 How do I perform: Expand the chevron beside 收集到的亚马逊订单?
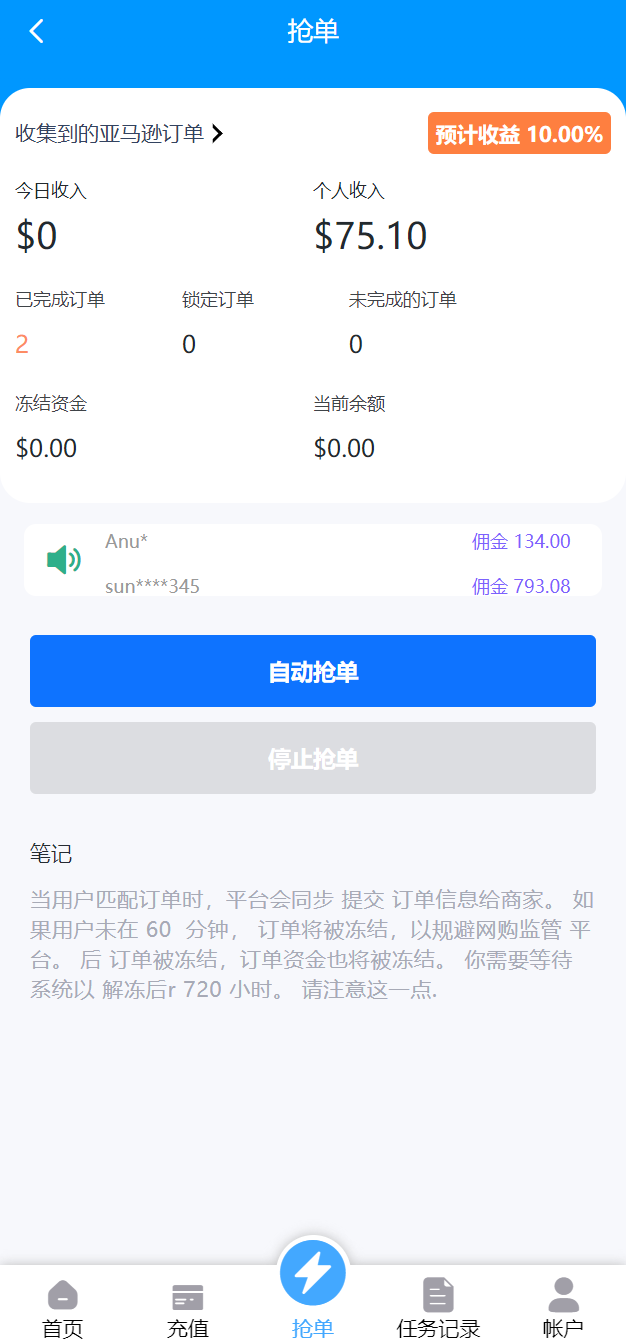pyautogui.click(x=218, y=133)
